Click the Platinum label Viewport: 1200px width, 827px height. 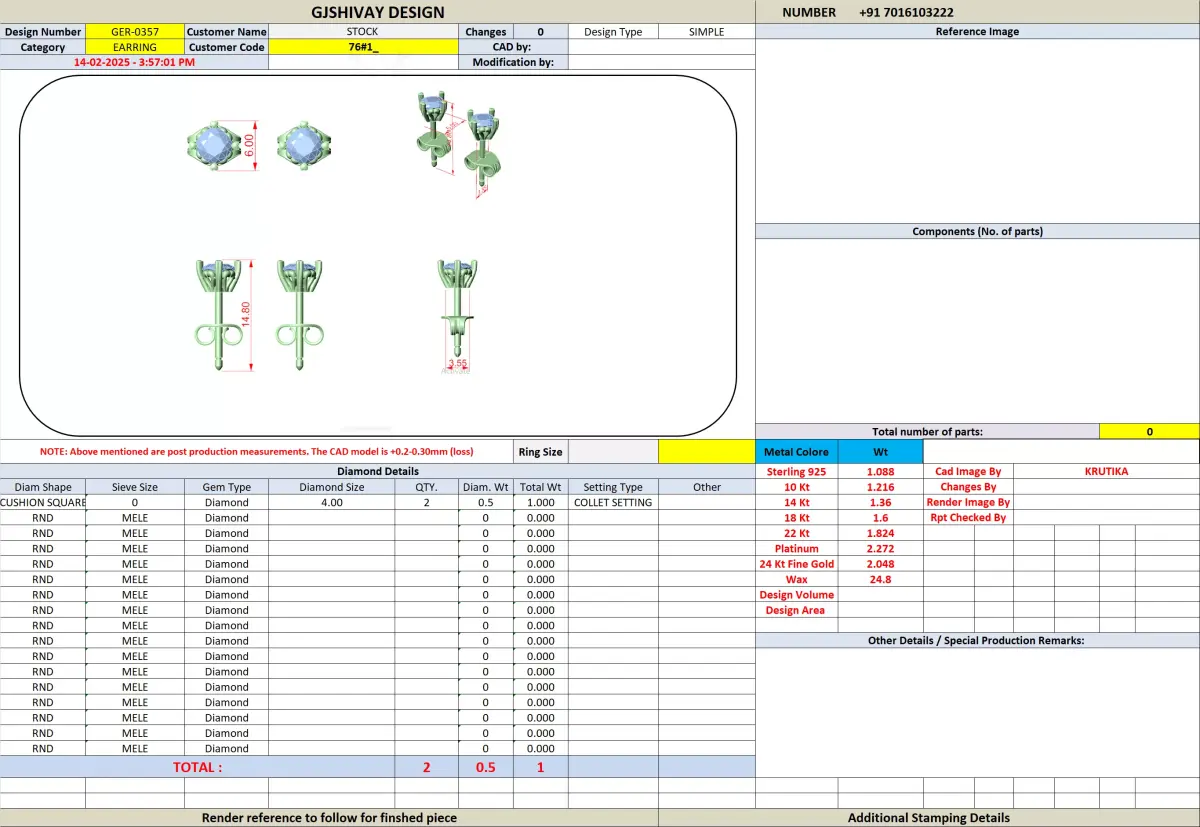coord(797,548)
